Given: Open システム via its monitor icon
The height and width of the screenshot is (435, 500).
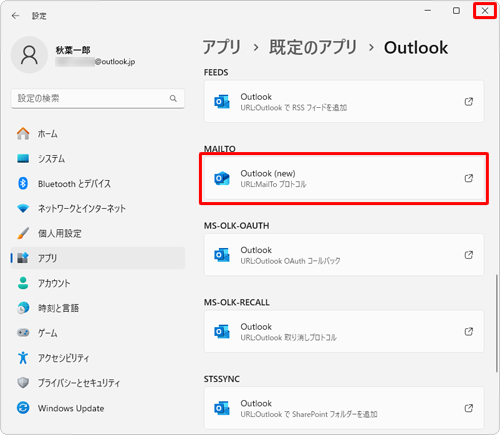Looking at the screenshot, I should tap(23, 159).
